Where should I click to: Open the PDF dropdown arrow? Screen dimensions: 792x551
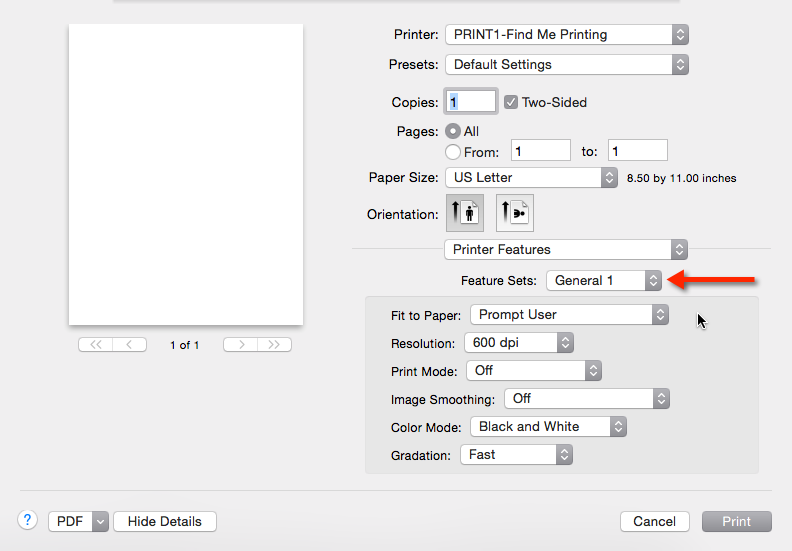point(100,521)
